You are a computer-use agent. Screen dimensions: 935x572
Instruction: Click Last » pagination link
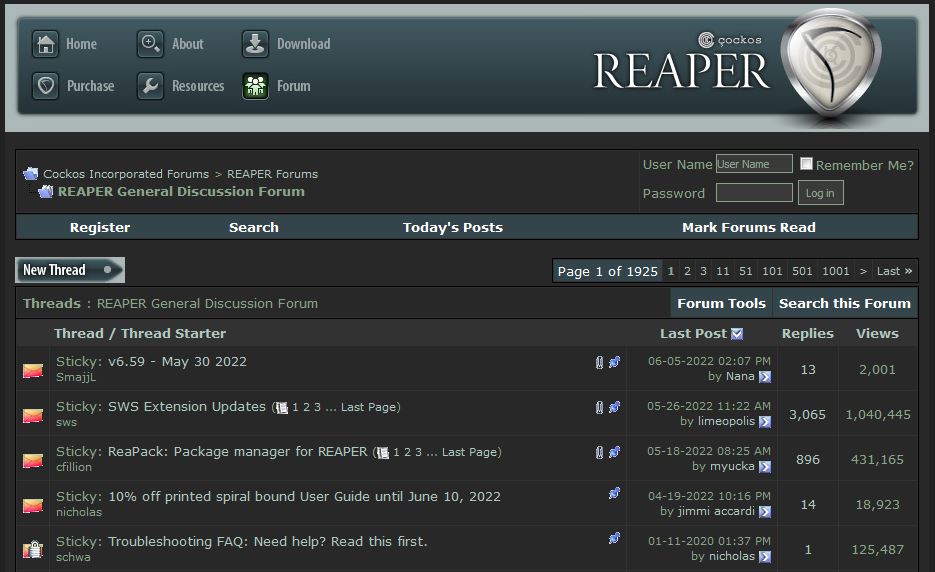coord(894,271)
